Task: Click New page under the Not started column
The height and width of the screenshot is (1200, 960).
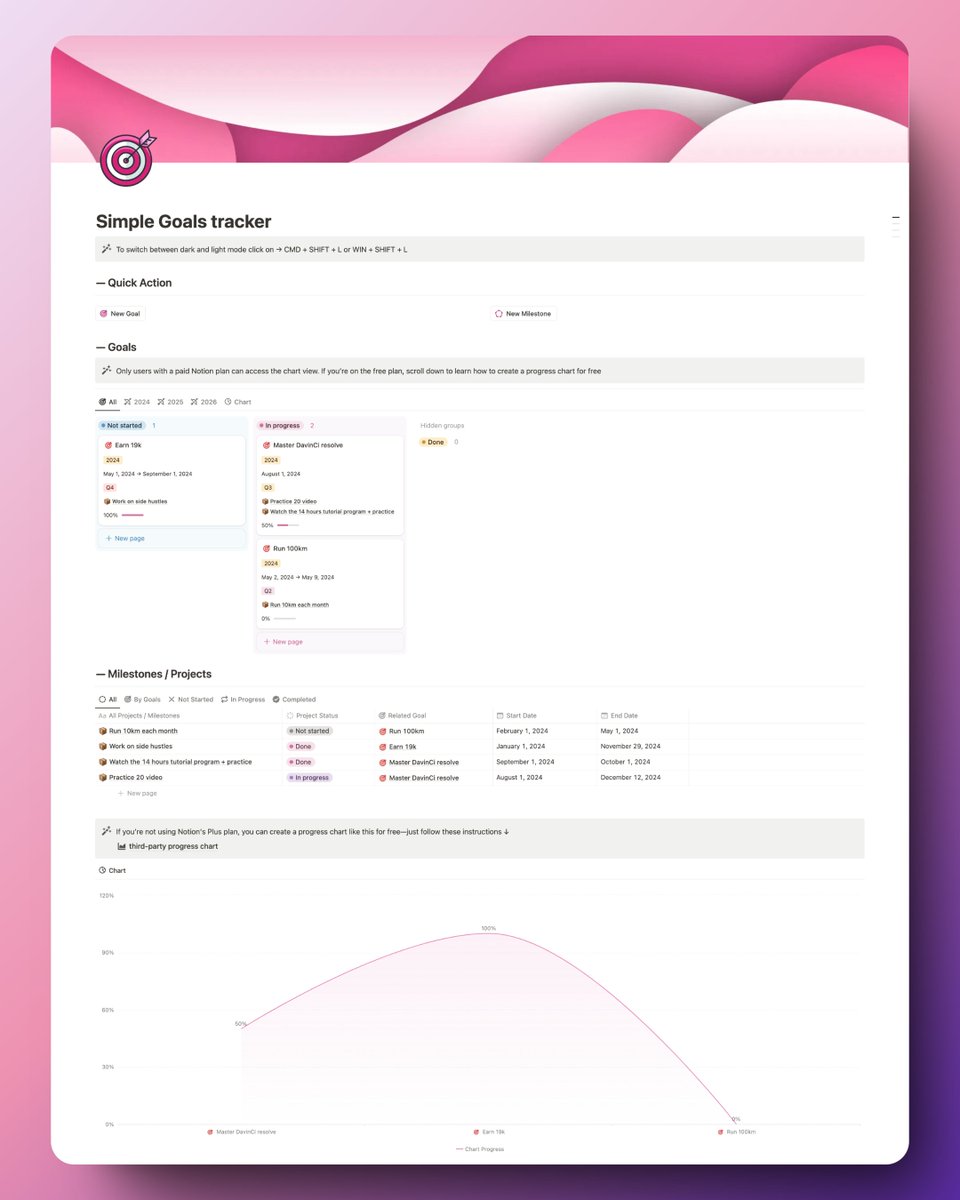Action: (125, 538)
